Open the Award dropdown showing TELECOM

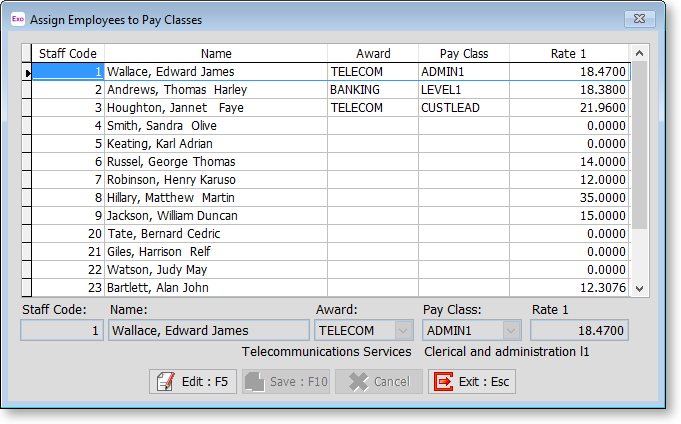click(403, 330)
